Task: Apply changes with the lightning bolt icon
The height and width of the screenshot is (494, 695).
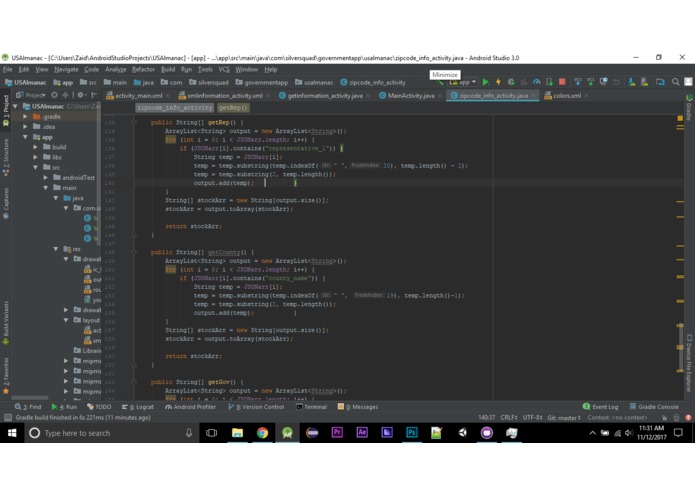Action: (498, 82)
